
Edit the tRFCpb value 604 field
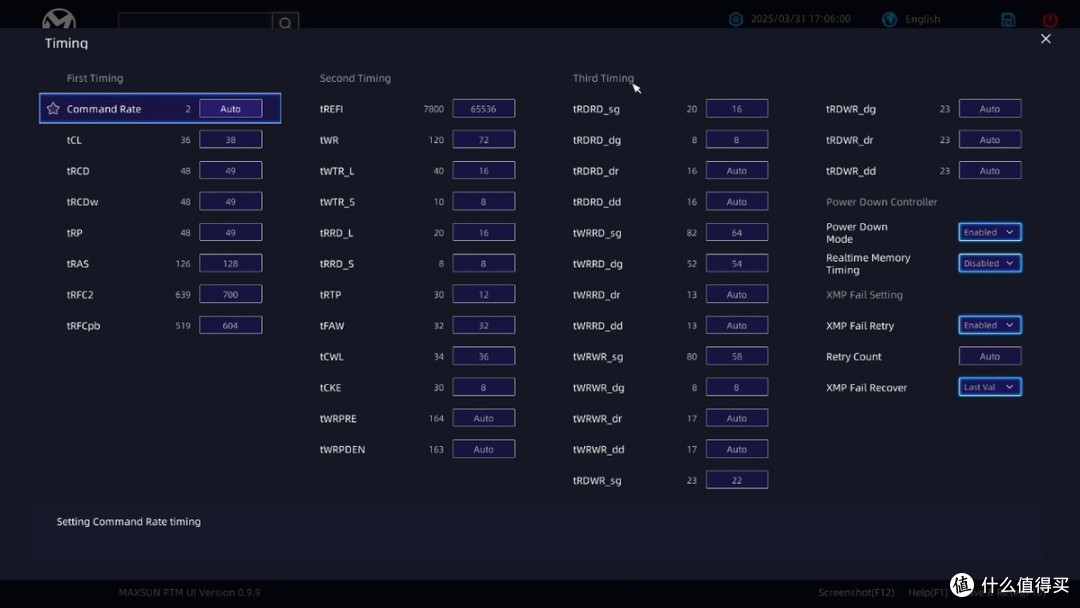231,326
